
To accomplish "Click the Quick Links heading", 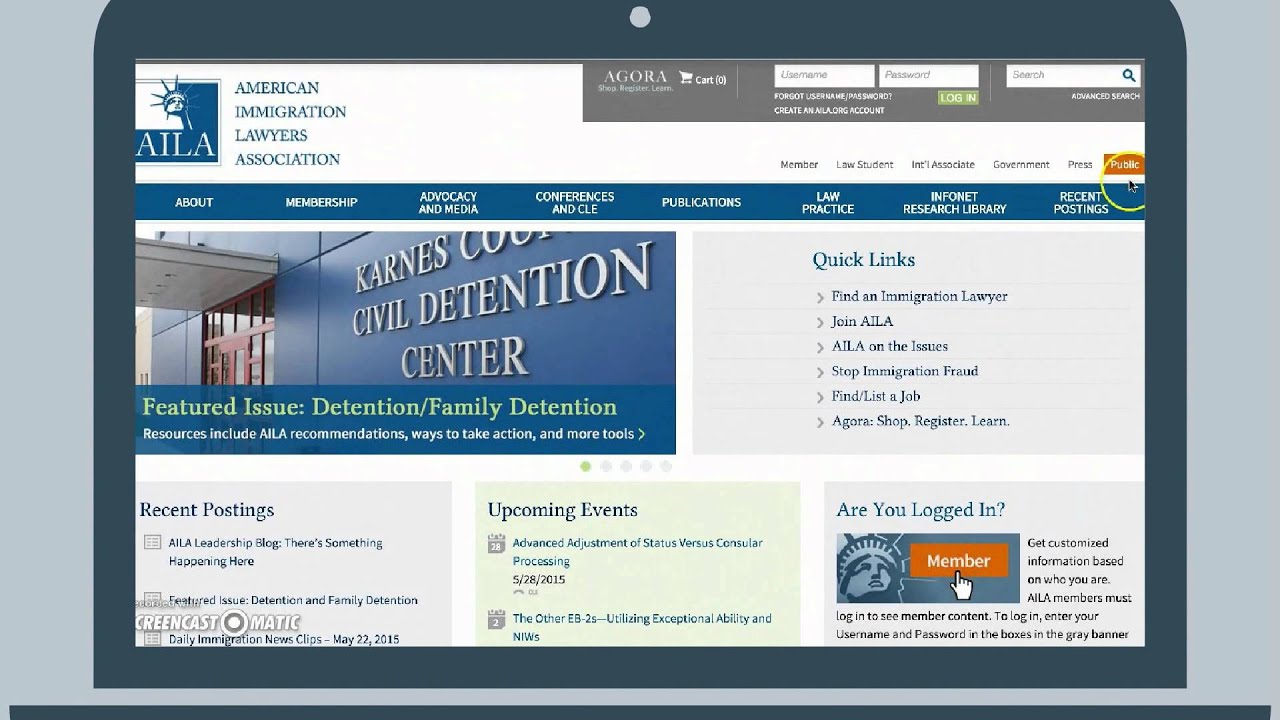I will tap(863, 260).
